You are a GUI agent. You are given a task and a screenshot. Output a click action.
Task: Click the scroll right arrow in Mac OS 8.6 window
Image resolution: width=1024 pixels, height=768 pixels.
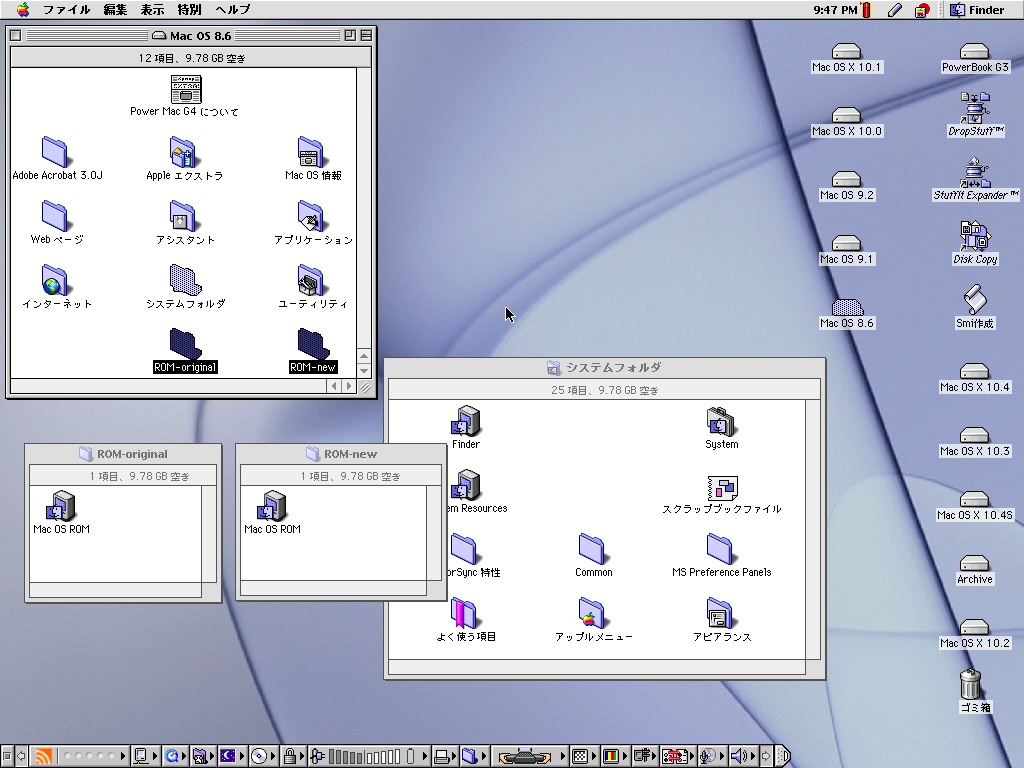[x=349, y=386]
